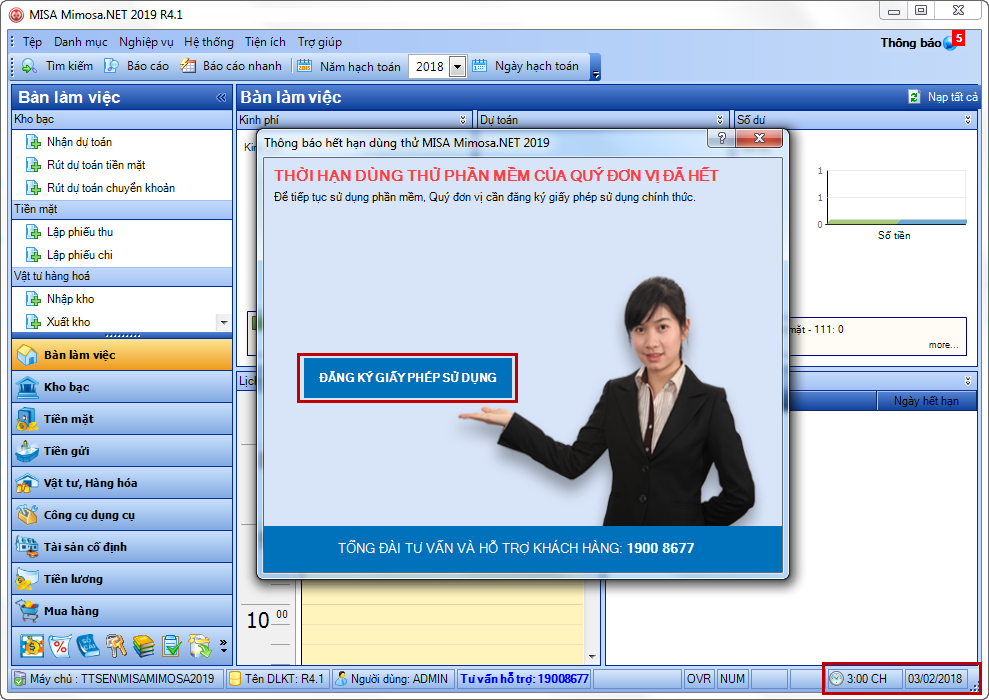
Task: Click the schedule panel scroll down arrow
Action: (592, 656)
